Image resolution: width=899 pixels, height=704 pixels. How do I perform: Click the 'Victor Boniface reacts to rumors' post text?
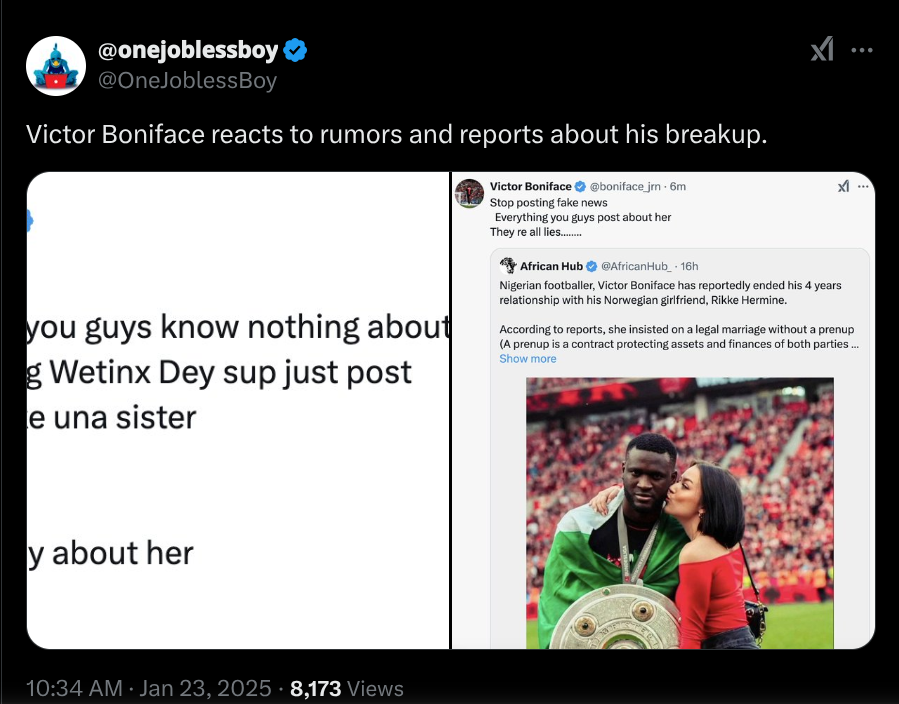(395, 134)
